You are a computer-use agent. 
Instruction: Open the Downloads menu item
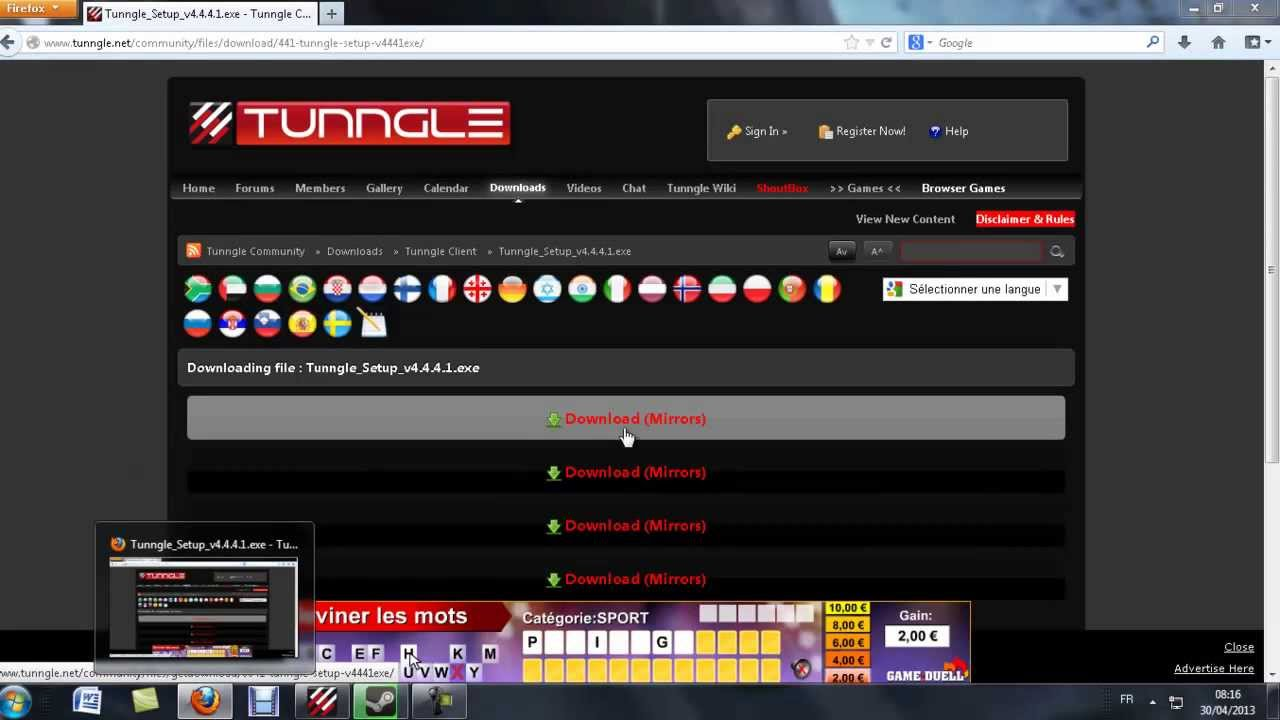click(518, 188)
